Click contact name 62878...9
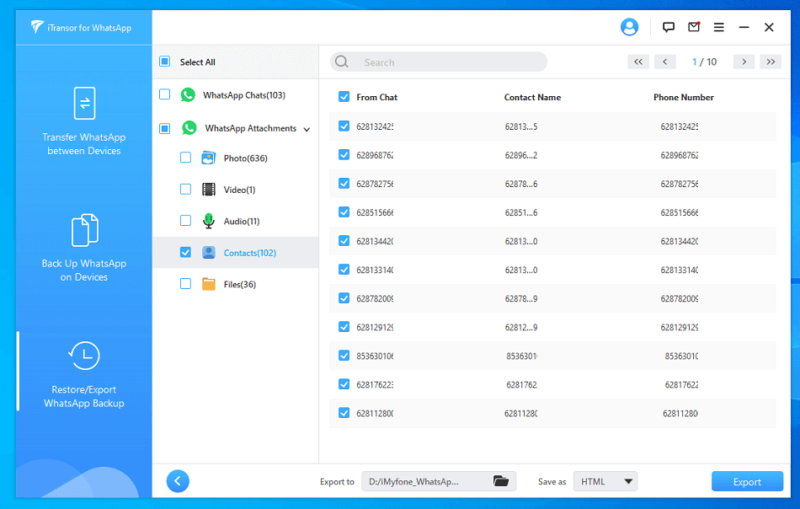The image size is (800, 509). click(x=521, y=298)
